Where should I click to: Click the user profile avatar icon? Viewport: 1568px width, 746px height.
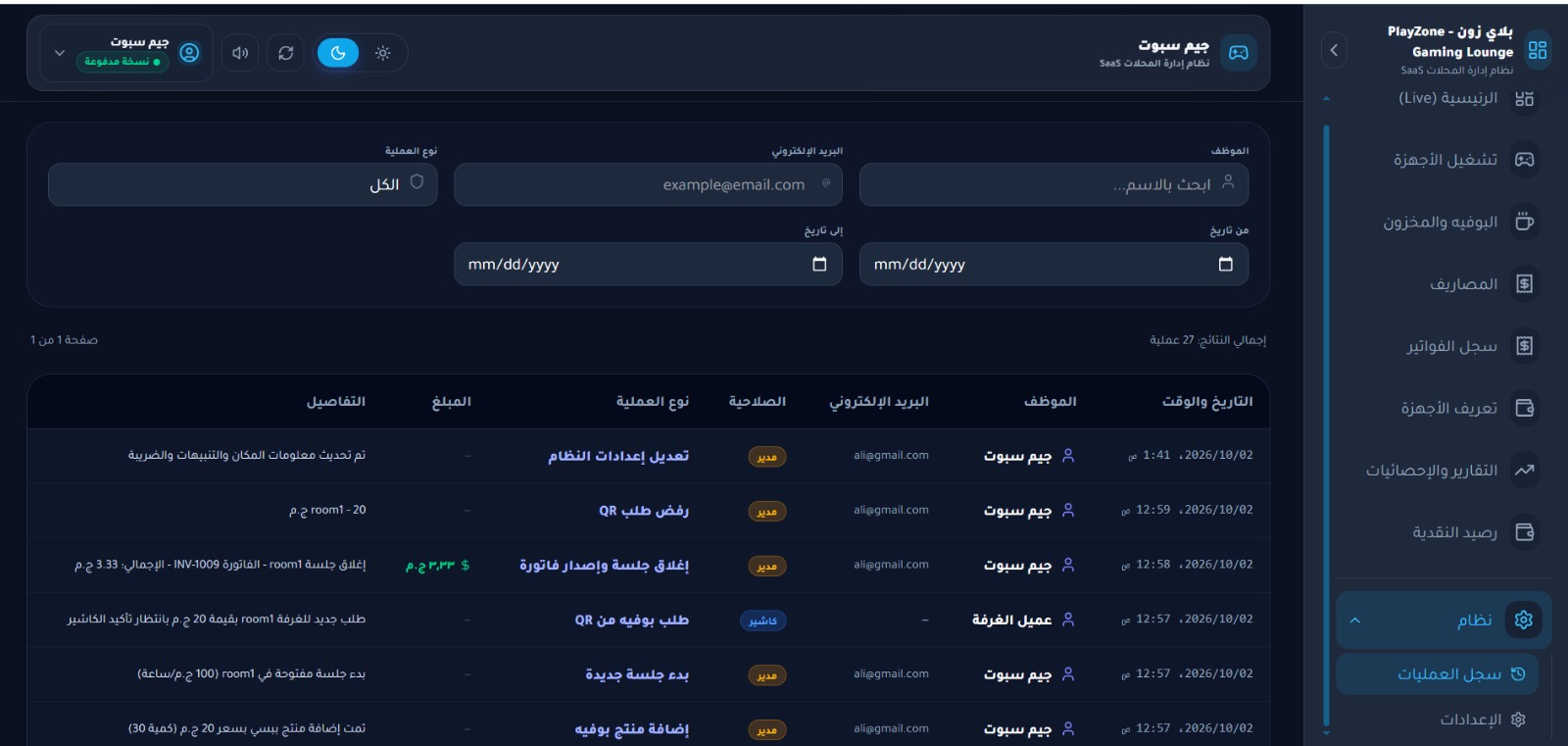click(189, 53)
